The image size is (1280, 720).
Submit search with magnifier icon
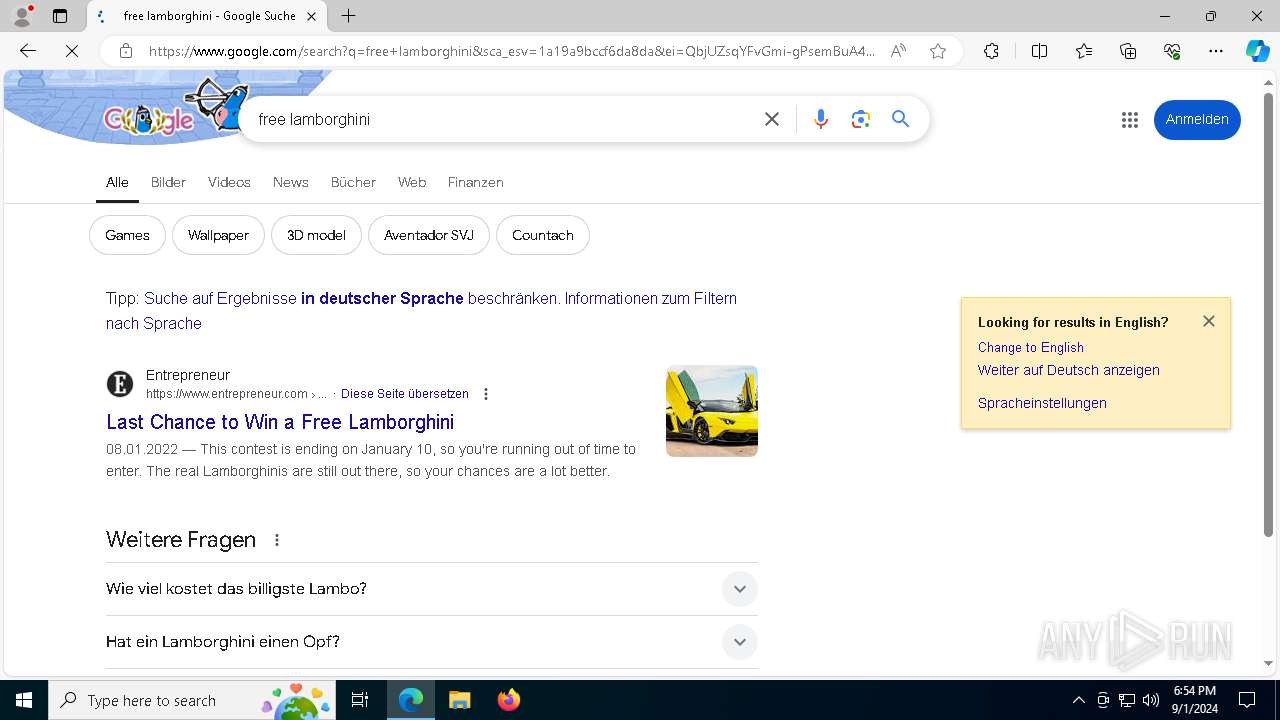click(x=901, y=119)
